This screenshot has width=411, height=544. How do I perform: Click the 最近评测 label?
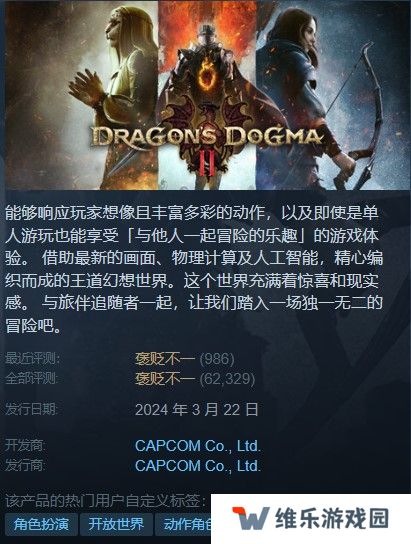pyautogui.click(x=32, y=359)
